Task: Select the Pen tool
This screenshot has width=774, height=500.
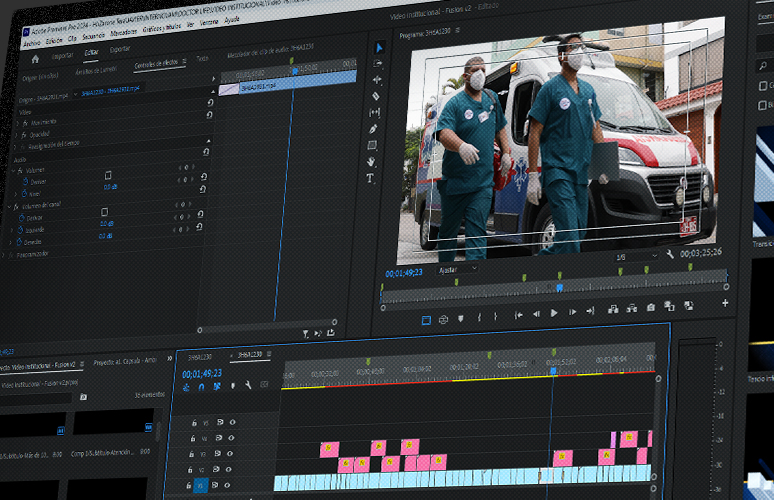Action: pyautogui.click(x=373, y=129)
